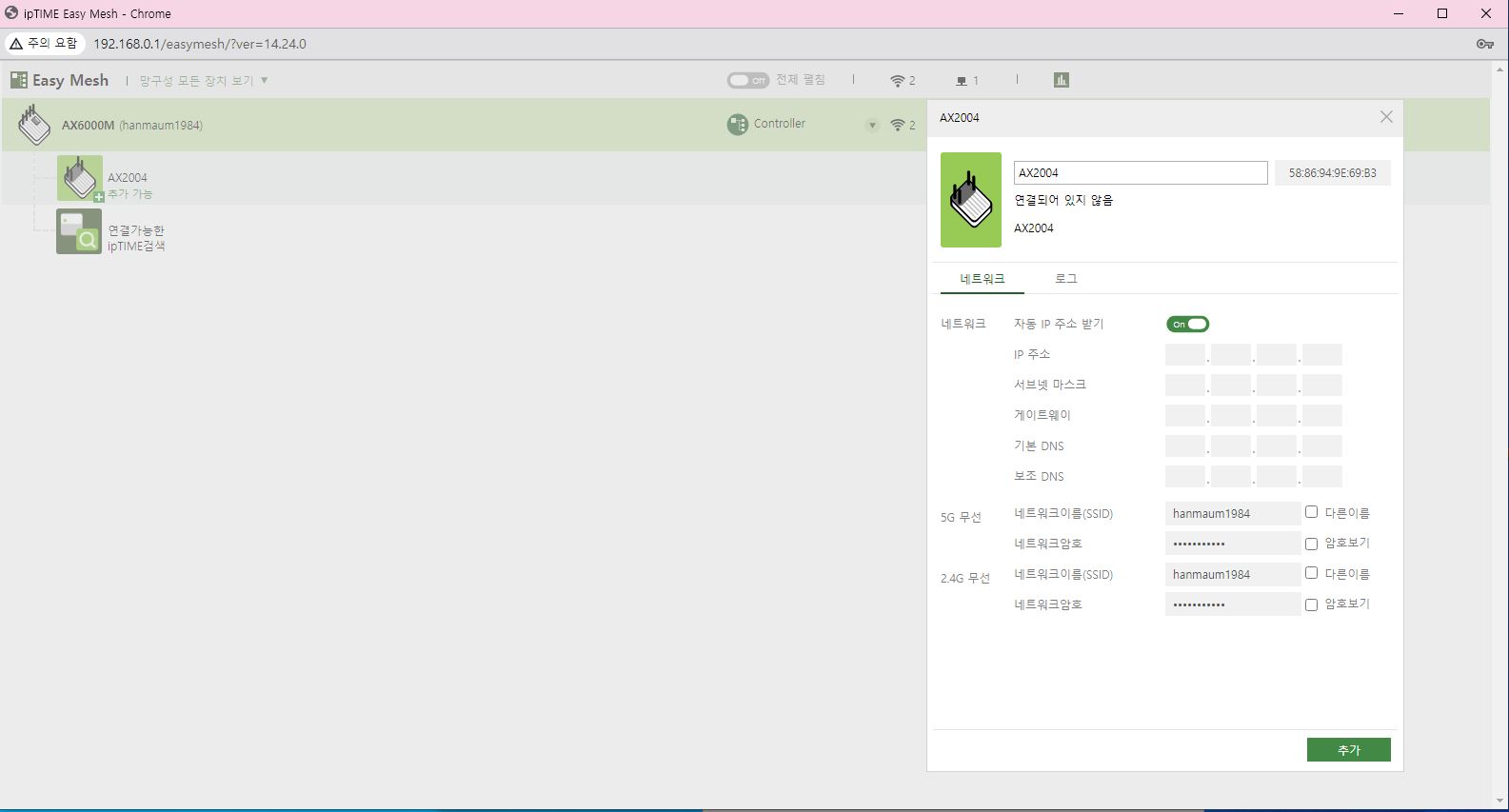Screen dimensions: 1509x812
Task: Open the 망구성 모든 장치 보기 dropdown
Action: (x=204, y=81)
